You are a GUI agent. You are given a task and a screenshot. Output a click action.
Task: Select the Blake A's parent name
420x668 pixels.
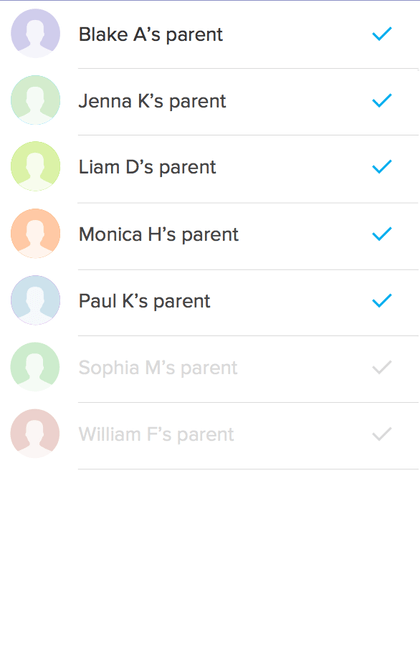(x=151, y=35)
